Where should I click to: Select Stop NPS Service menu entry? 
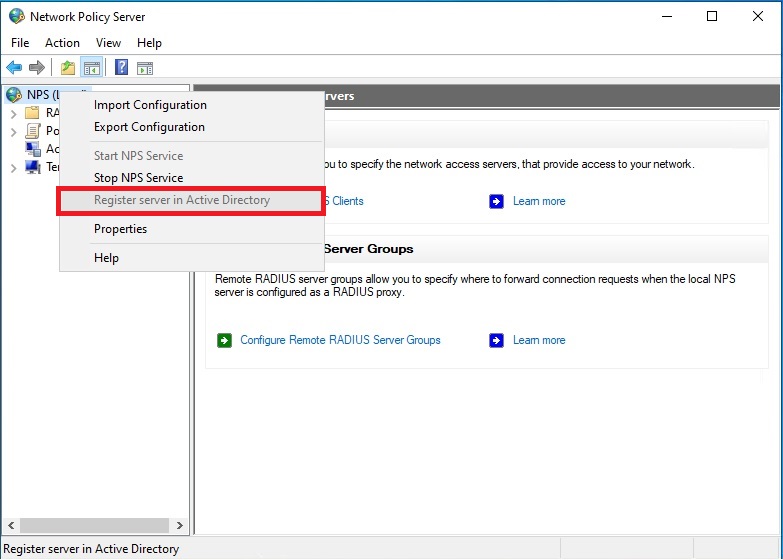point(192,178)
